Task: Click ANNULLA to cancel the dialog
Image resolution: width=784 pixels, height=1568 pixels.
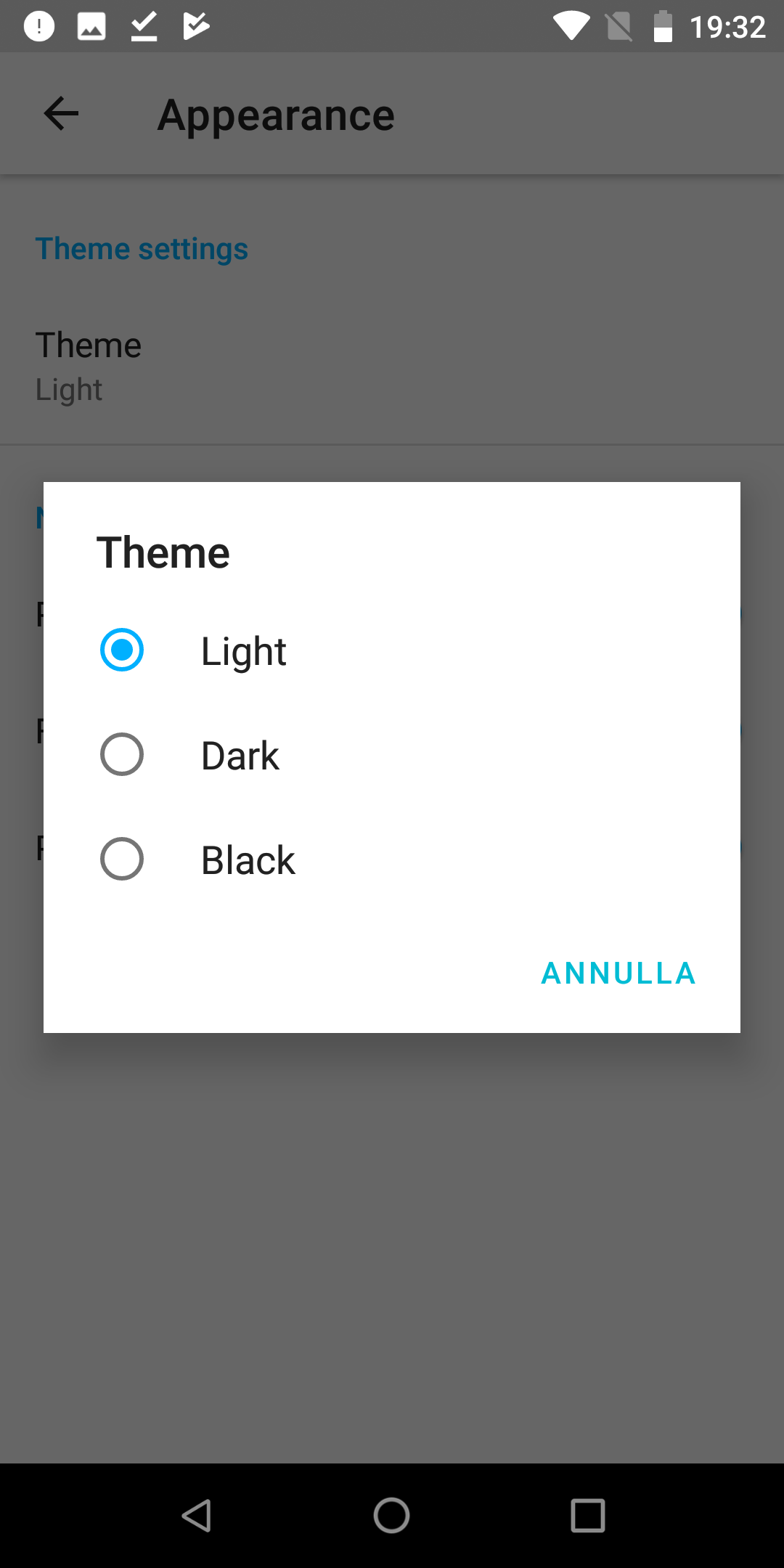Action: 618,973
